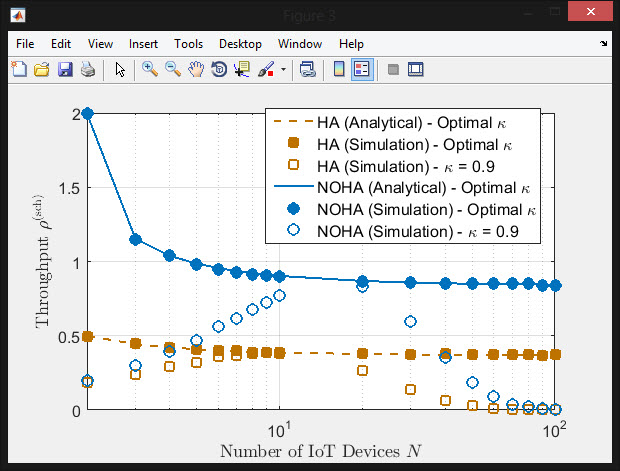Click the MATLAB logo in title bar

coord(18,15)
